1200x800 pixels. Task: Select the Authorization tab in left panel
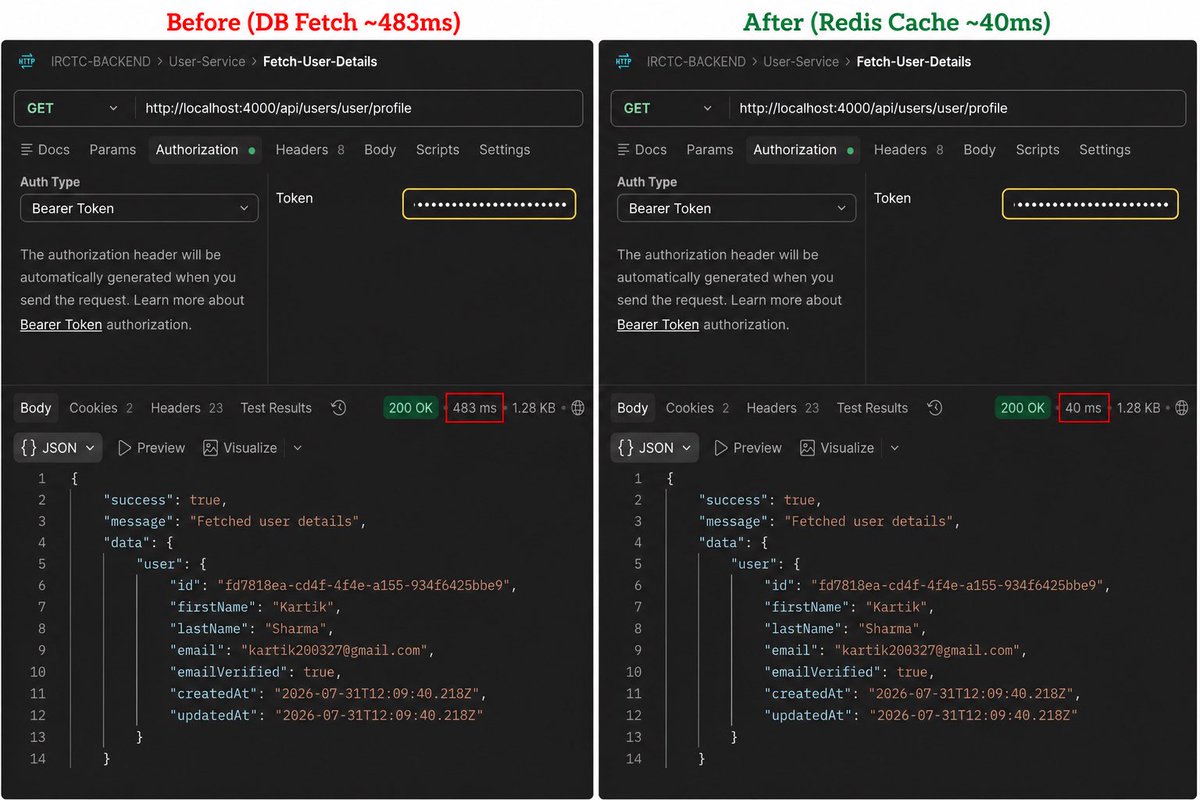click(x=205, y=150)
